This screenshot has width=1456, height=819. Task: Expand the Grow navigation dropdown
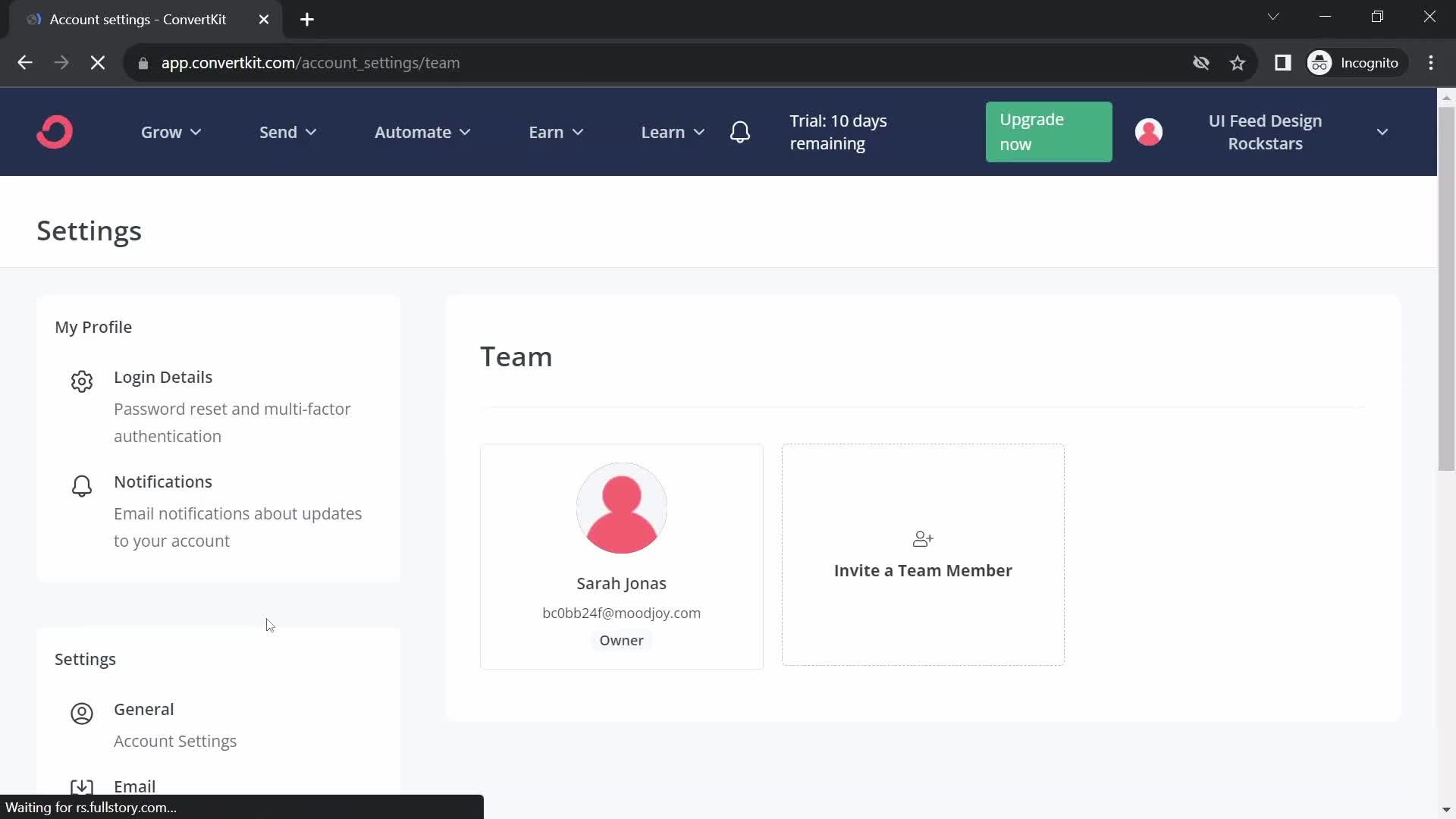[x=170, y=131]
